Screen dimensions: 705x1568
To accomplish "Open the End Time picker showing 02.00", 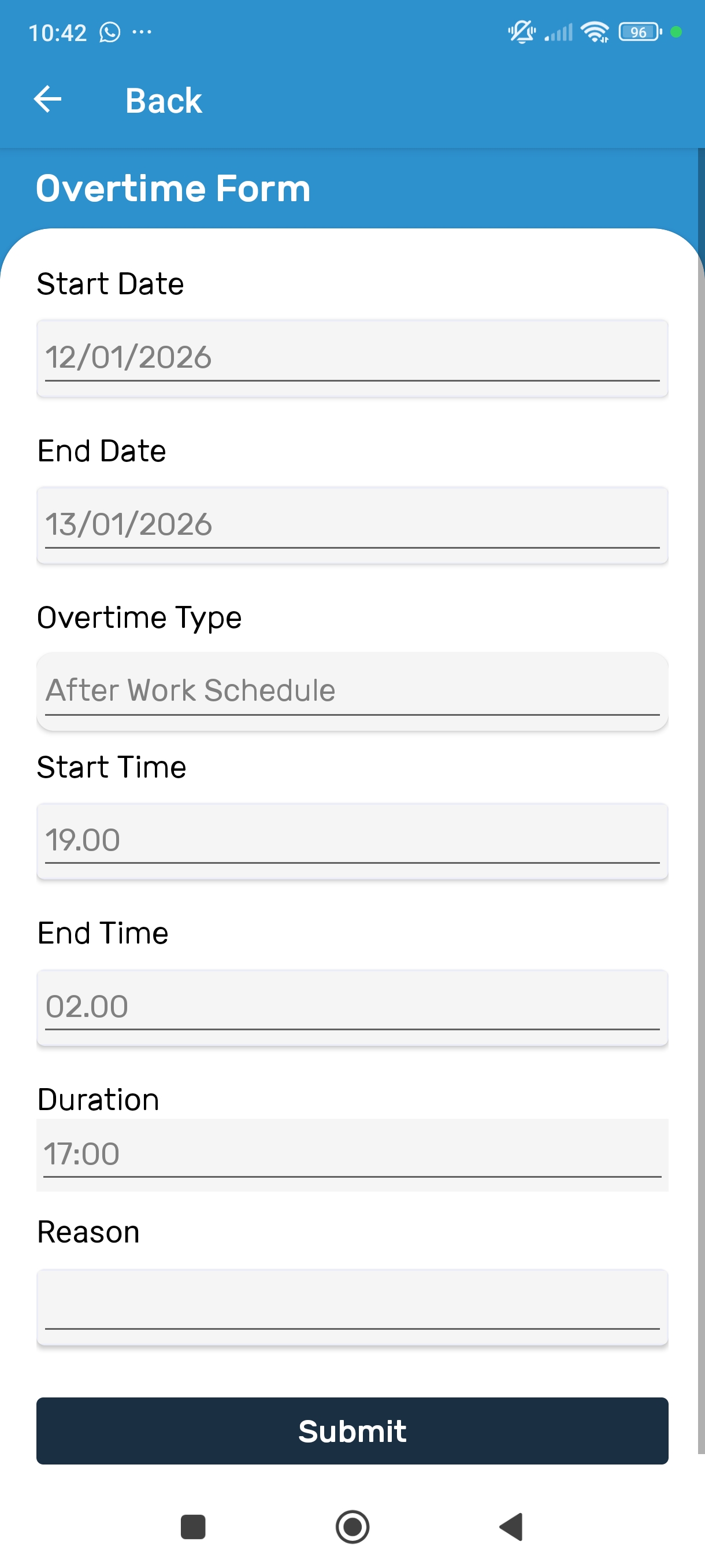I will pyautogui.click(x=352, y=1007).
